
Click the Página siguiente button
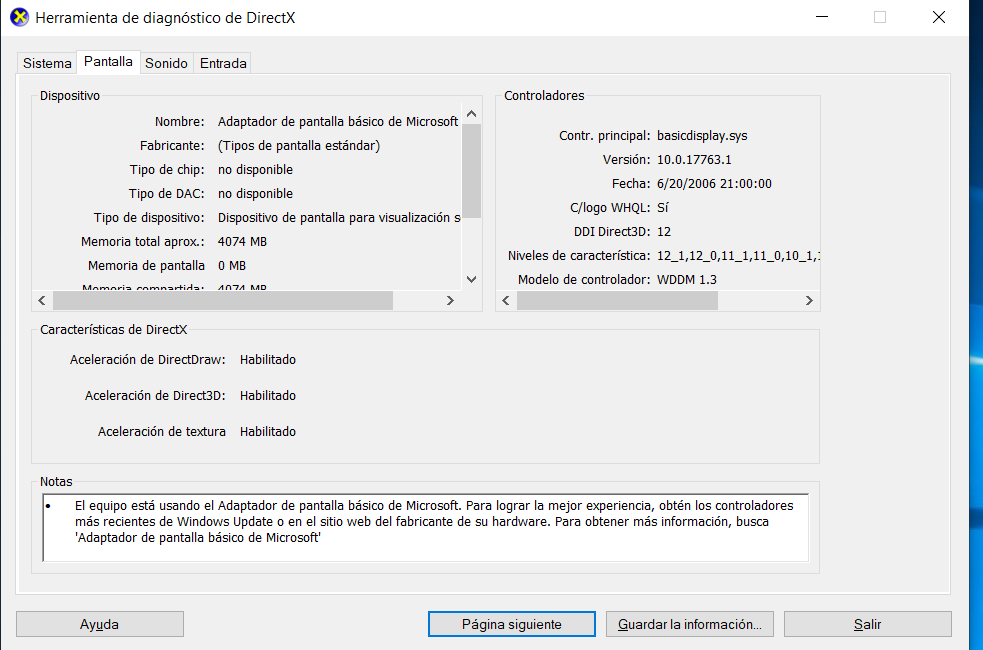pos(512,624)
